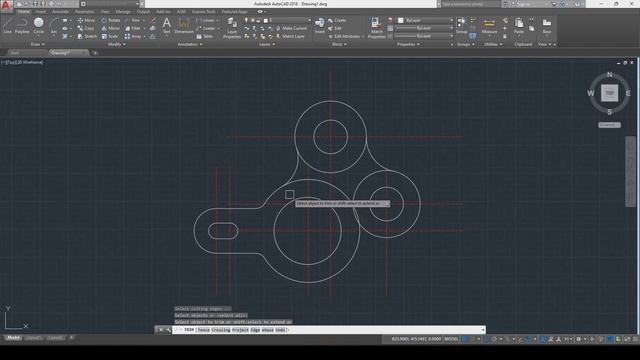Activate the Rotate command
640x360 pixels.
coord(111,20)
